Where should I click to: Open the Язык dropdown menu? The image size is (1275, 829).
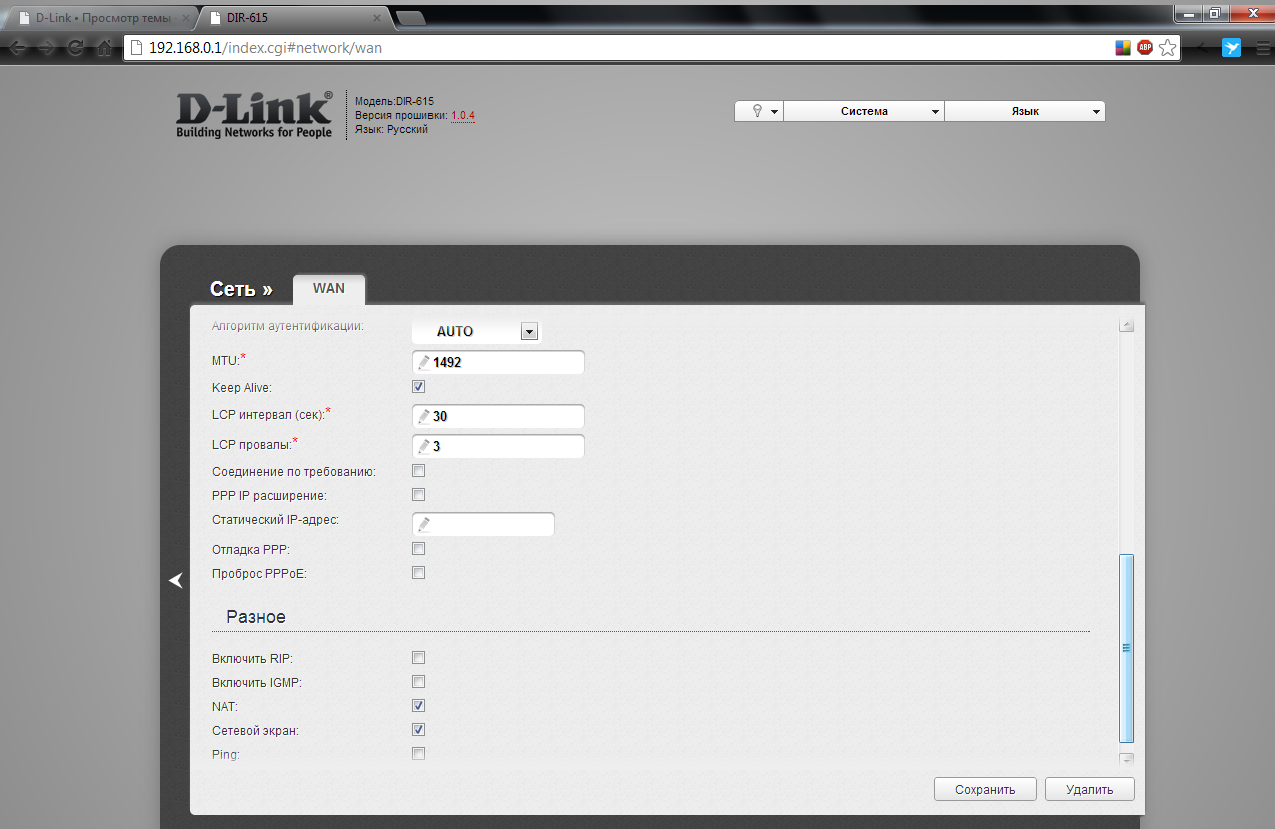[x=1025, y=111]
